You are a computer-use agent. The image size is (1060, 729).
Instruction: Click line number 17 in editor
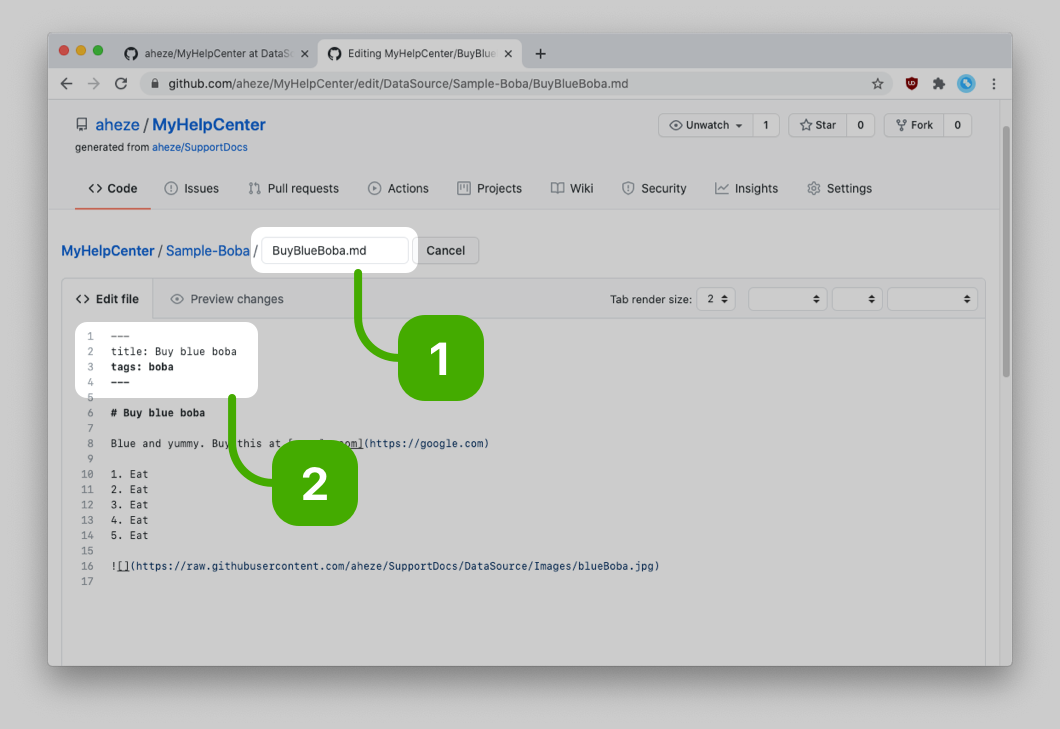[x=87, y=582]
